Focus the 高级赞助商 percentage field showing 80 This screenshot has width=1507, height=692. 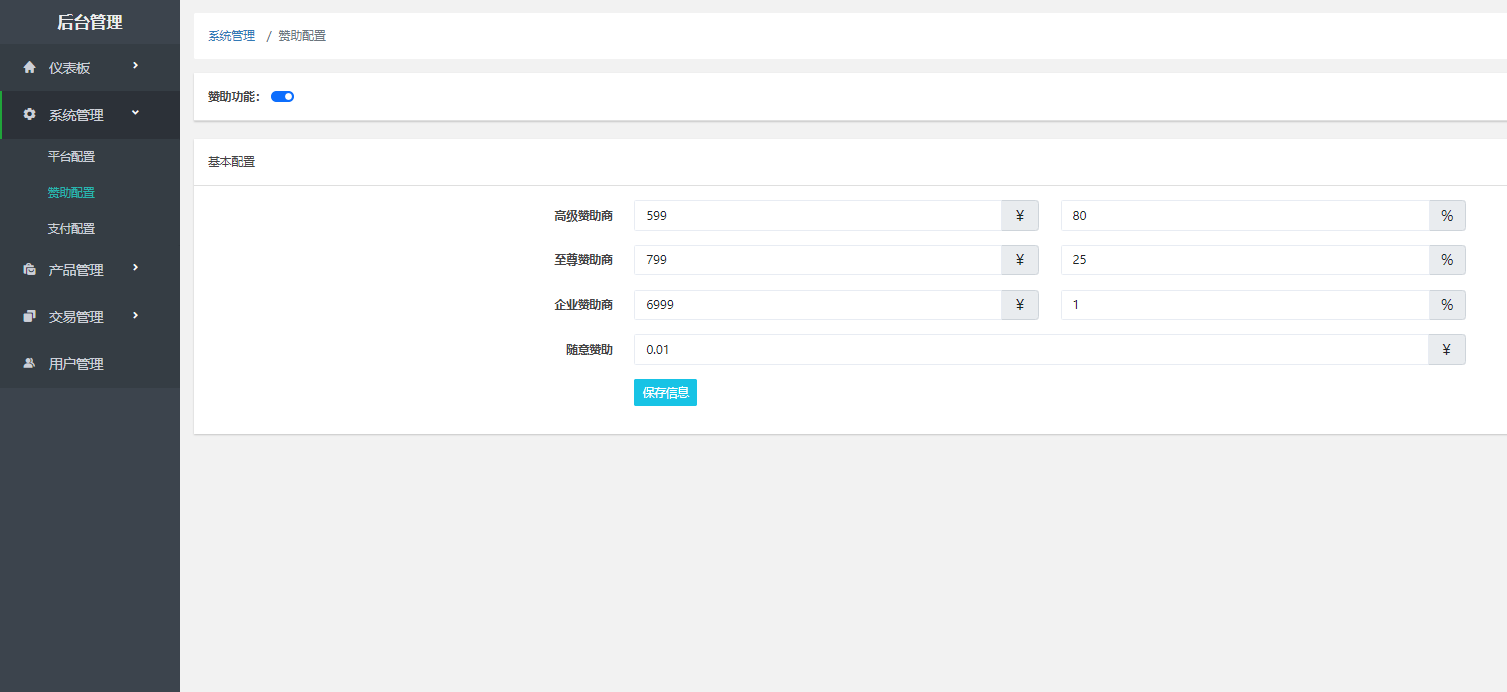coord(1244,215)
